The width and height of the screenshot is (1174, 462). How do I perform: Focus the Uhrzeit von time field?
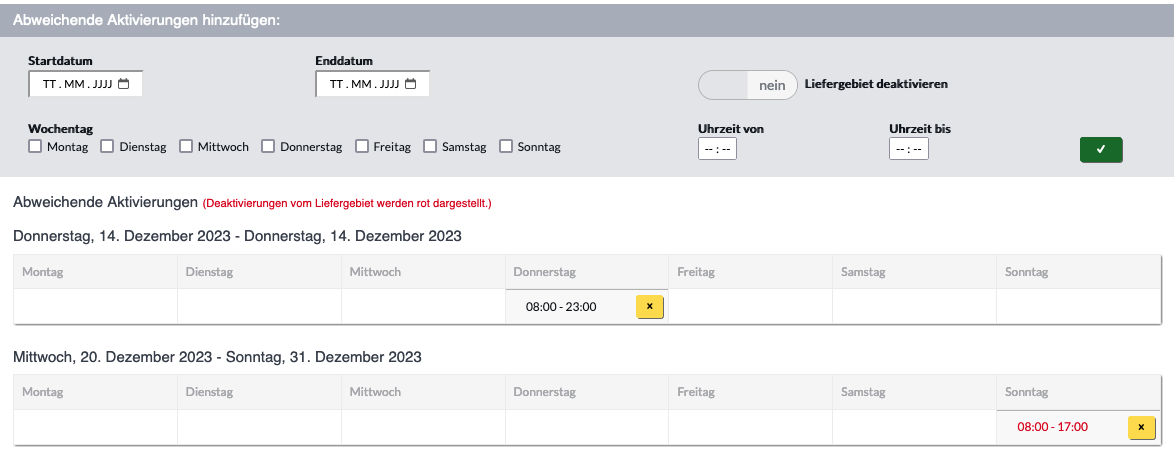click(717, 149)
